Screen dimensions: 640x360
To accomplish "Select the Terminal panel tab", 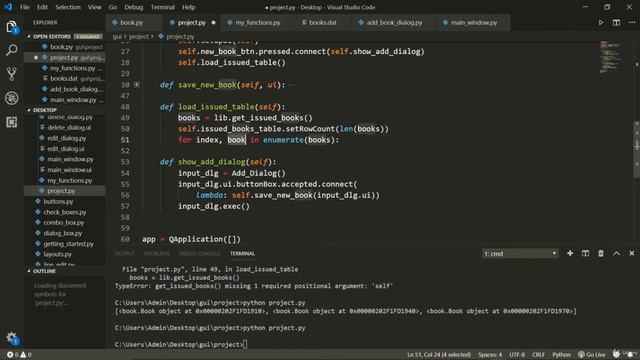I will 242,253.
